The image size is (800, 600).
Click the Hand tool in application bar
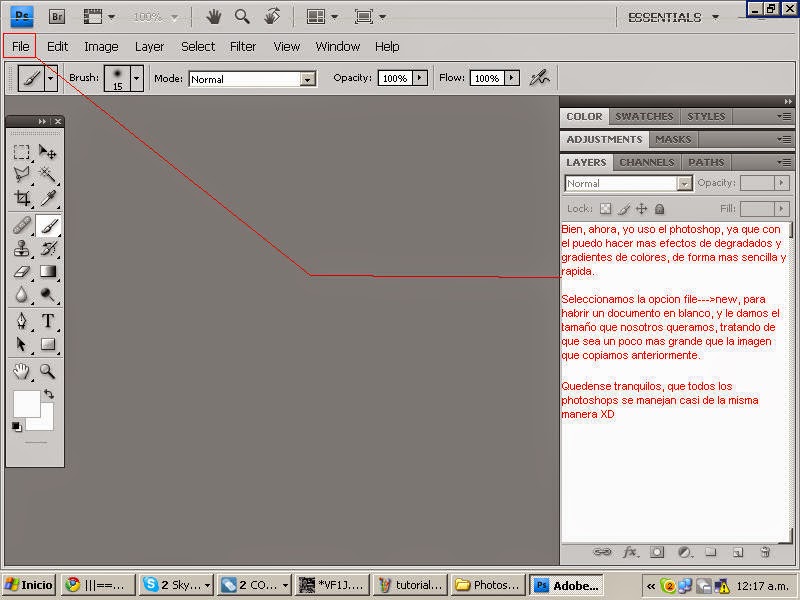click(x=213, y=17)
